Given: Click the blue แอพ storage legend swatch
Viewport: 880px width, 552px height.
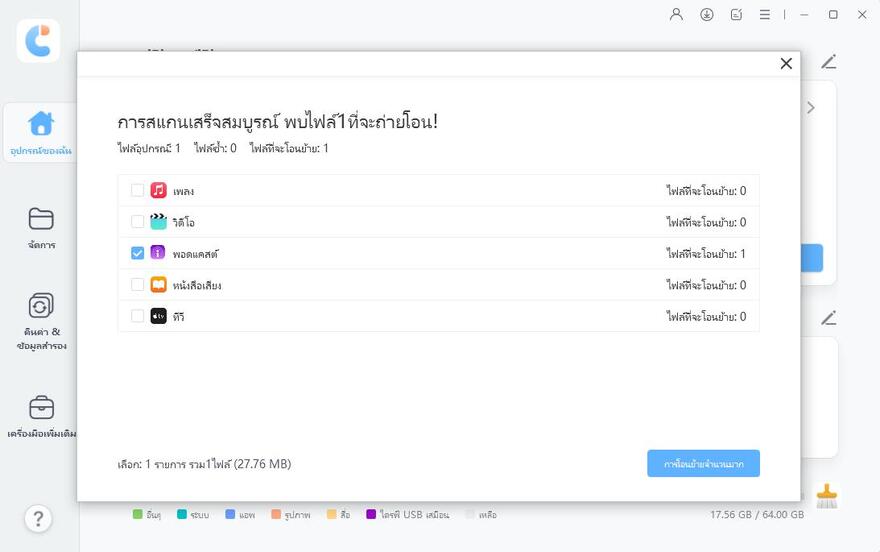Looking at the screenshot, I should coord(230,514).
